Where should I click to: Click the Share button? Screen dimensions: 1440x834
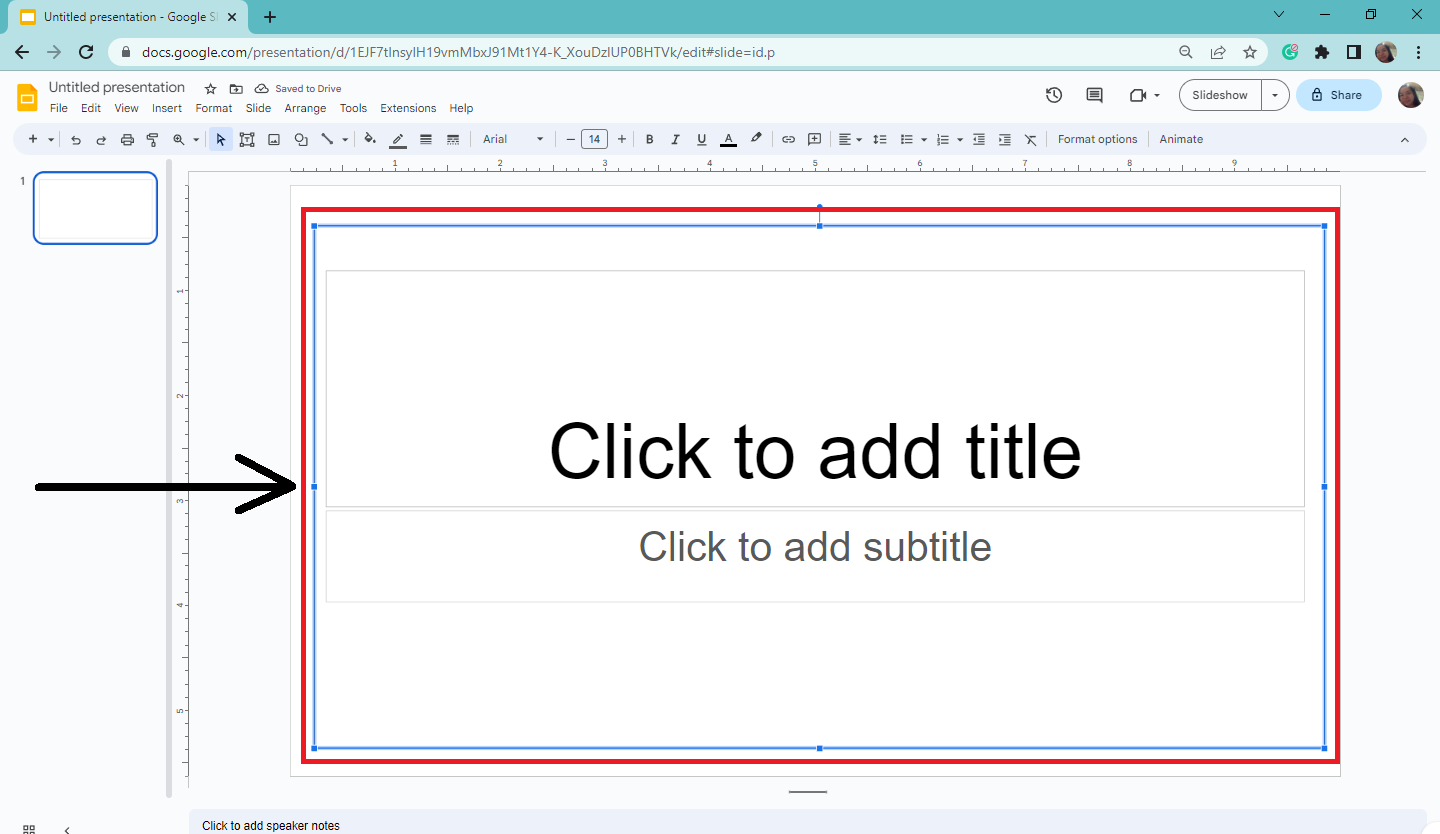(1338, 95)
